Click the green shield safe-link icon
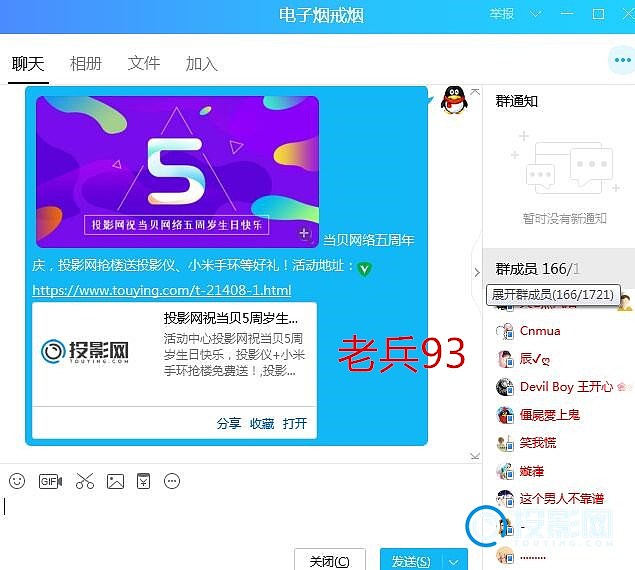Image resolution: width=635 pixels, height=570 pixels. [364, 269]
